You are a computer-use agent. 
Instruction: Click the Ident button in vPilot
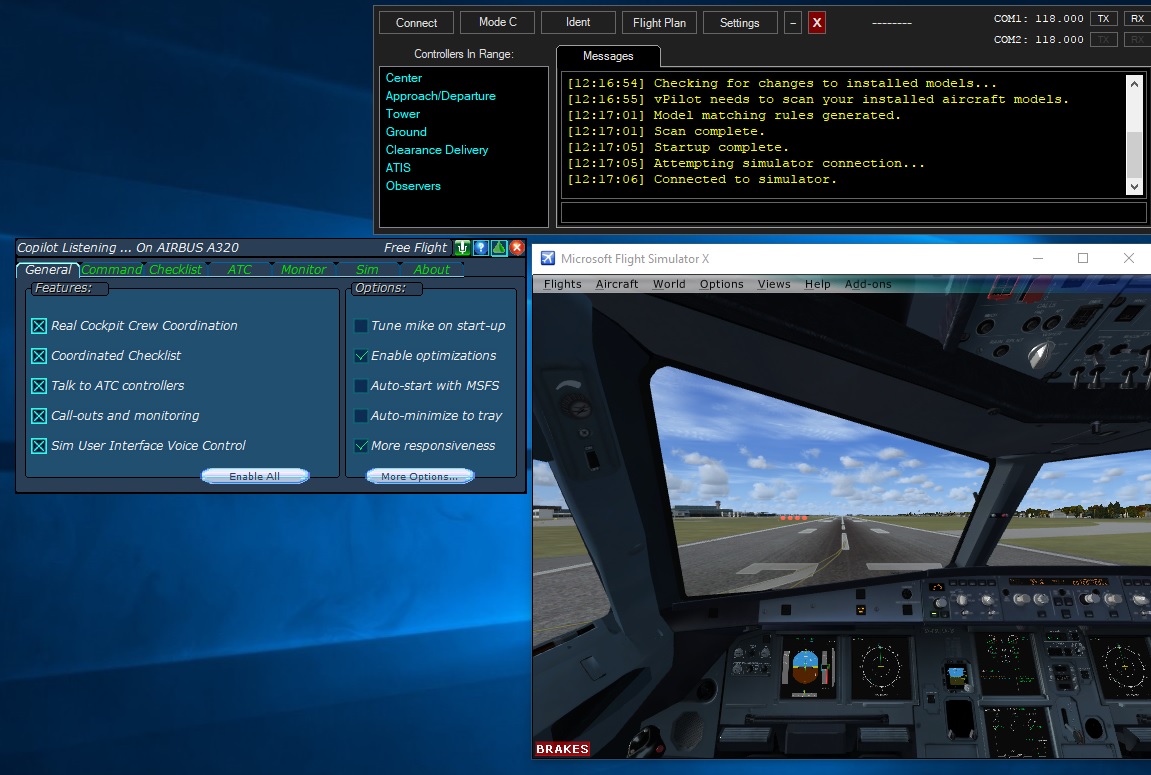pyautogui.click(x=578, y=23)
